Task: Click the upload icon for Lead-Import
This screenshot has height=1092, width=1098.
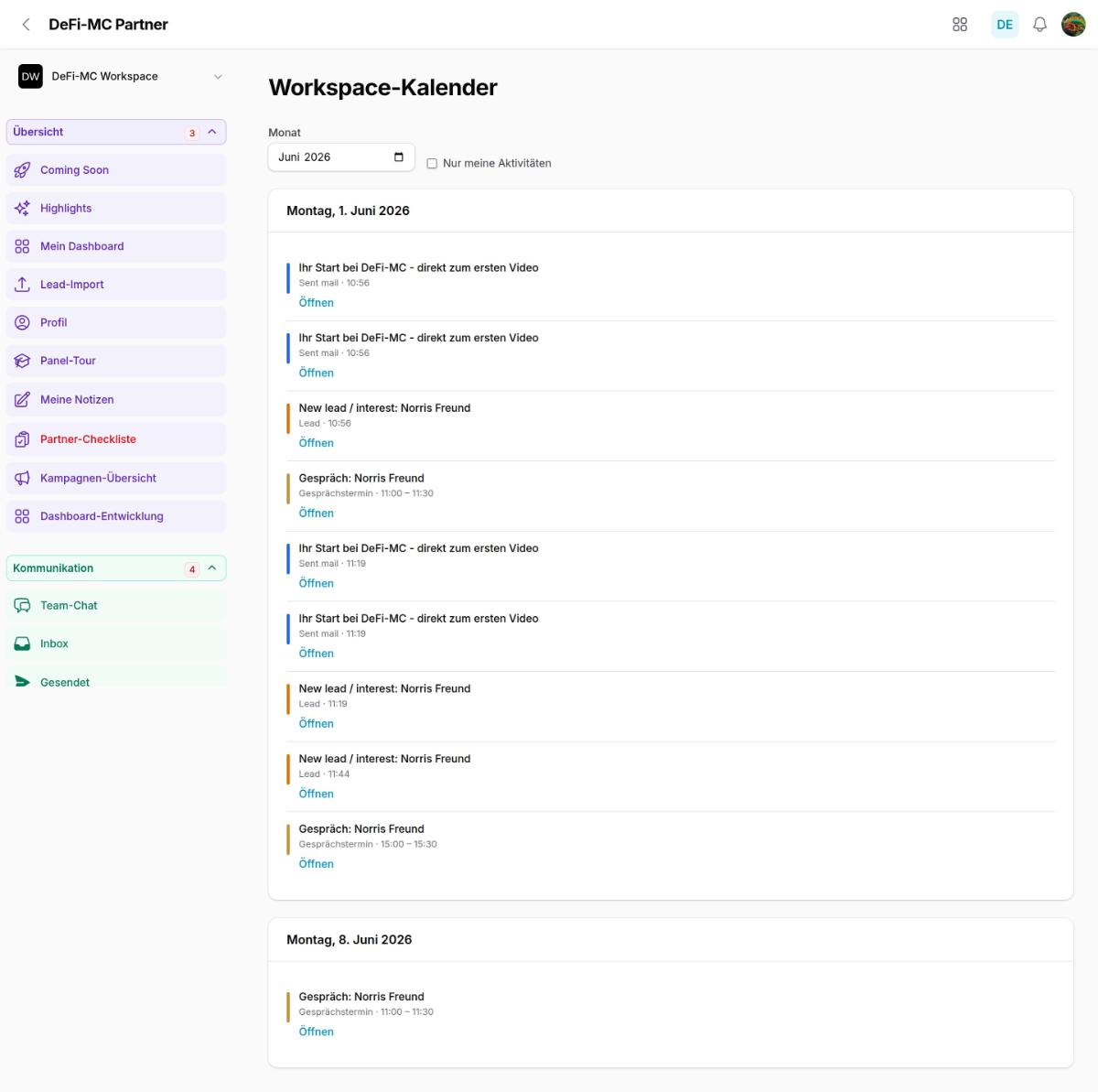Action: tap(23, 285)
